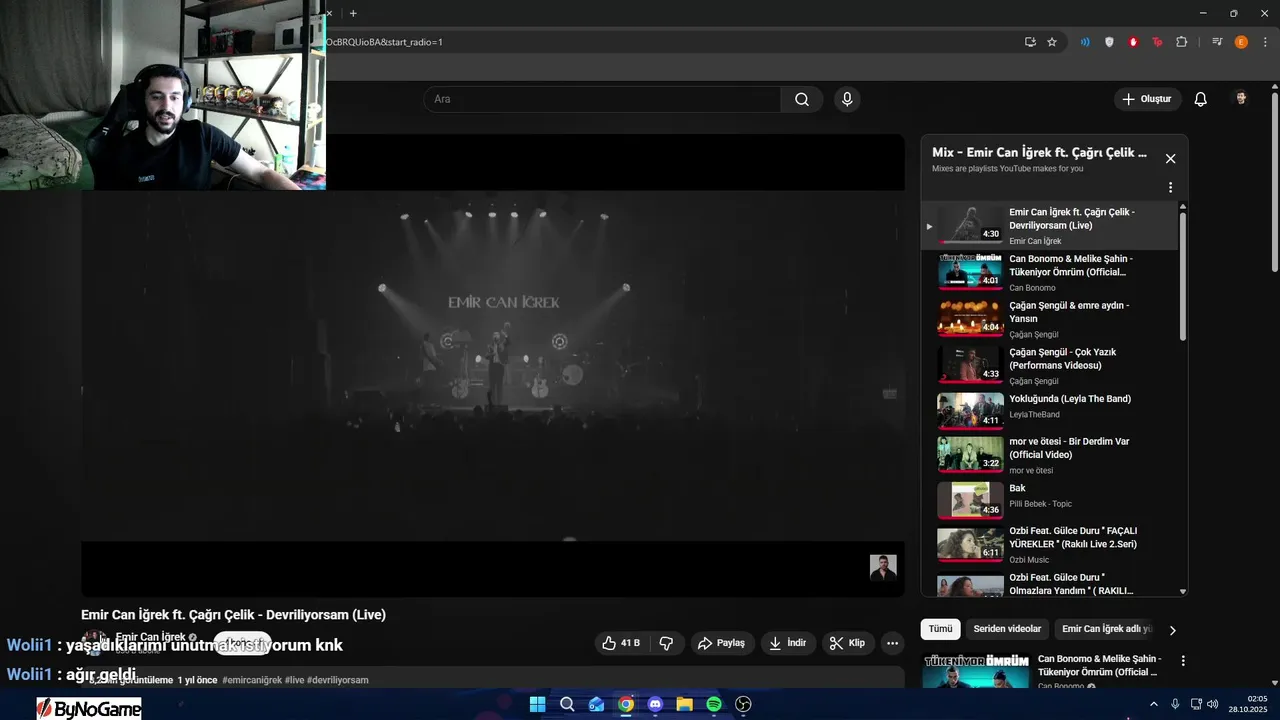Open the Chrome three-dot menu
The image size is (1280, 720).
coord(1263,42)
